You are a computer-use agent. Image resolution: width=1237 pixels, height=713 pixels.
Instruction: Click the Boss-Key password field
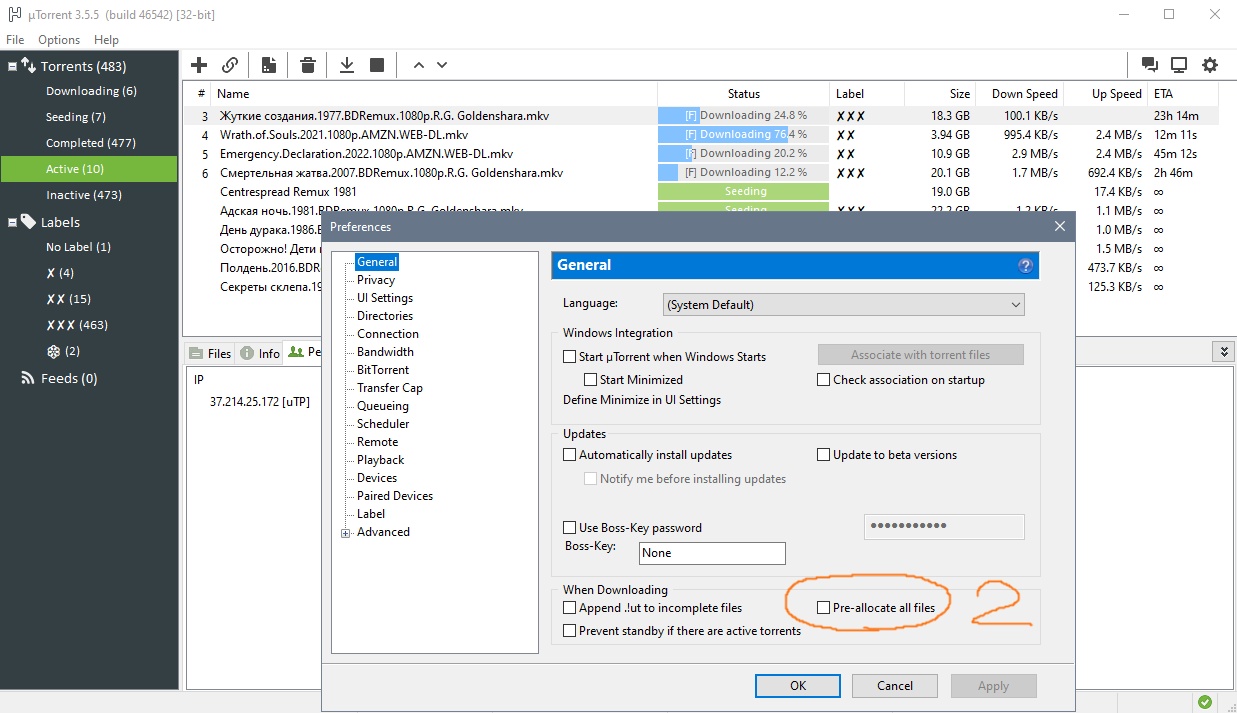tap(944, 527)
